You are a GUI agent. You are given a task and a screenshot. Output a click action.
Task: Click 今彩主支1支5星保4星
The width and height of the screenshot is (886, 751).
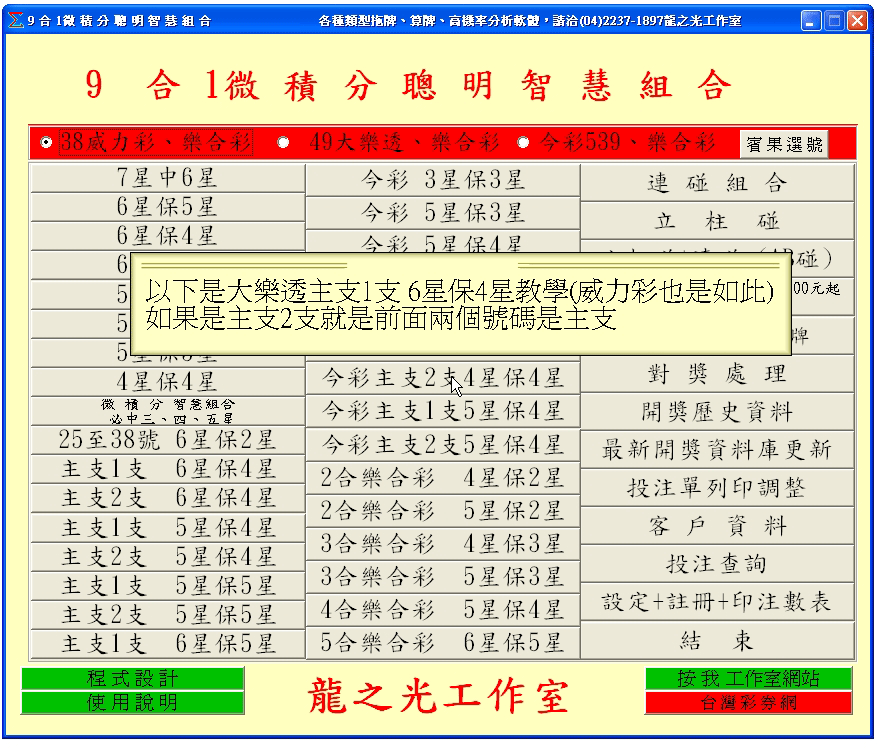443,411
